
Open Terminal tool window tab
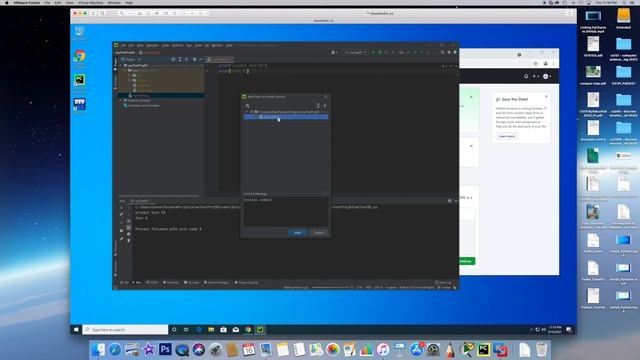[192, 282]
